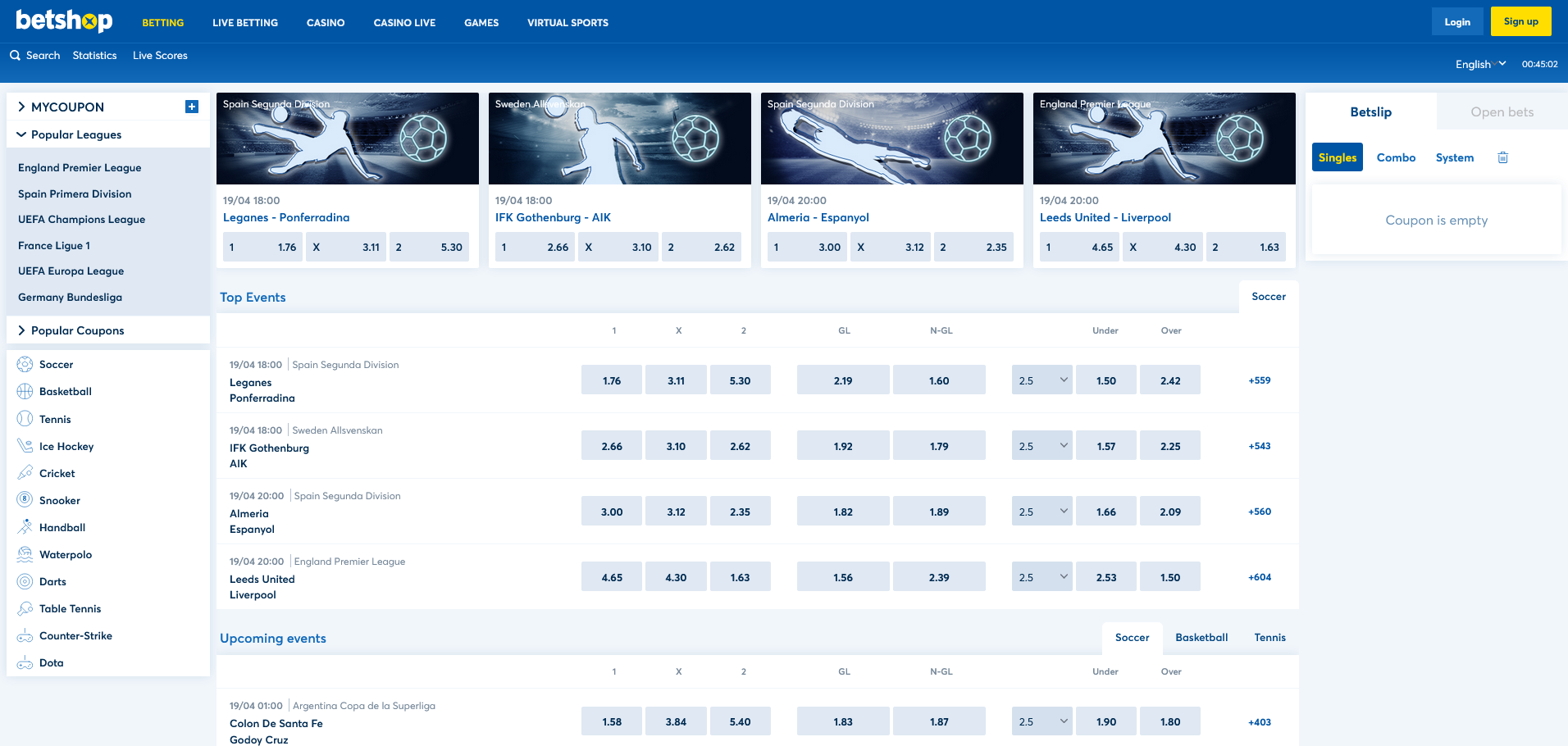Open the 2.5 goals dropdown for IFK Gothenburg

click(x=1042, y=446)
